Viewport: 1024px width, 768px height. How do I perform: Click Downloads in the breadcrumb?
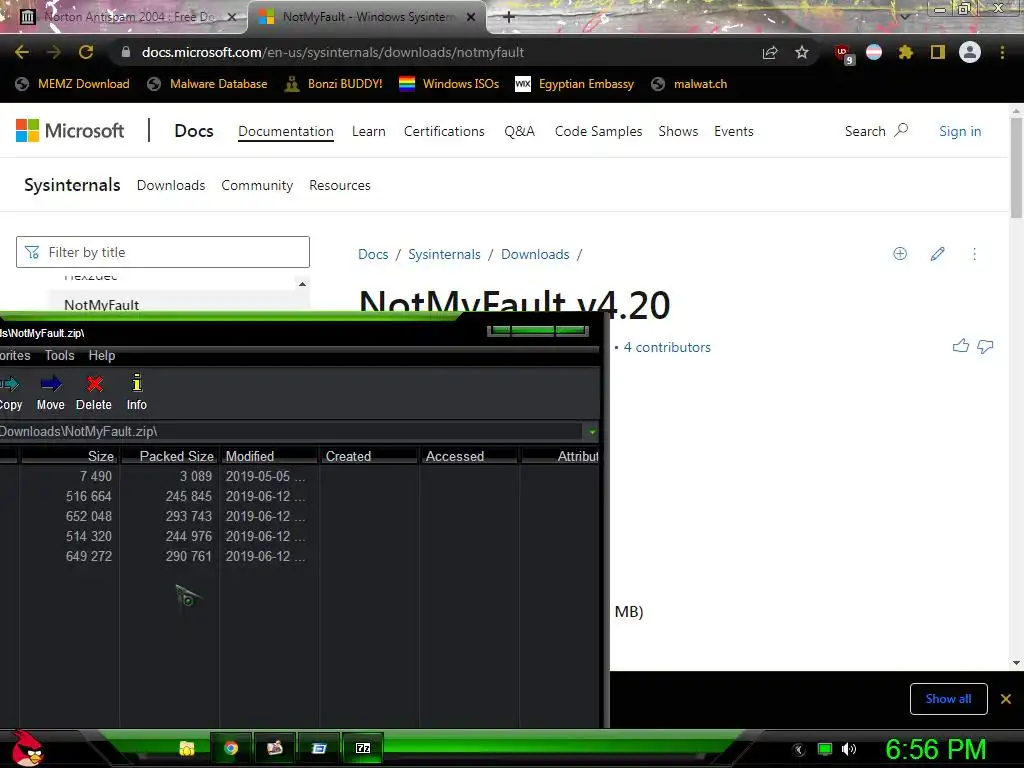535,254
